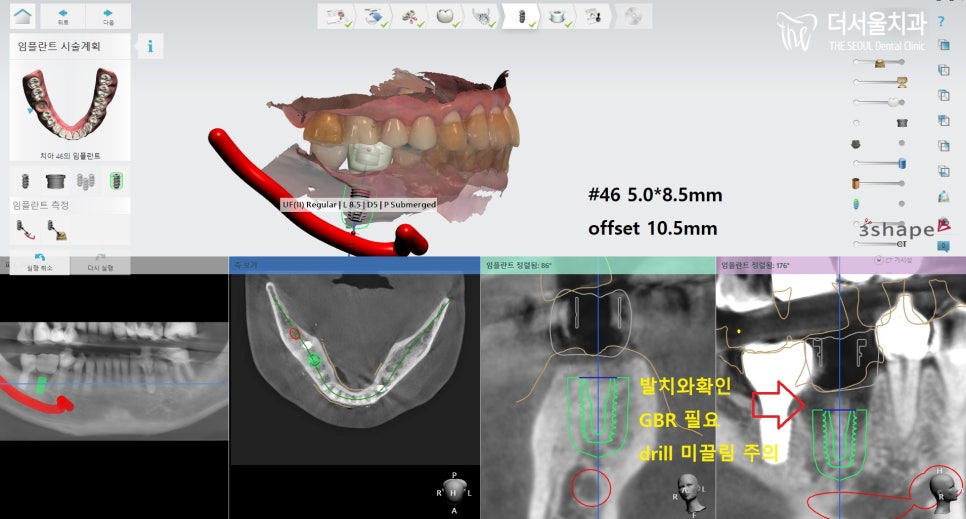This screenshot has height=519, width=966.
Task: Toggle the implant visibility in right panel
Action: coord(857,203)
